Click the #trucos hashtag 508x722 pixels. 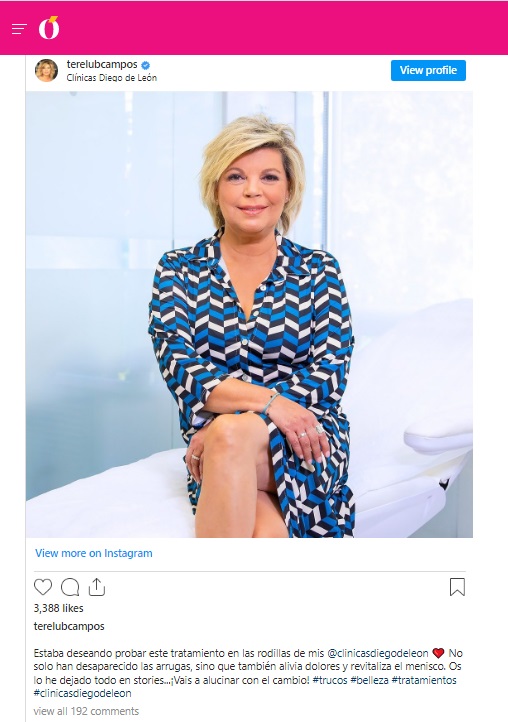[x=330, y=680]
